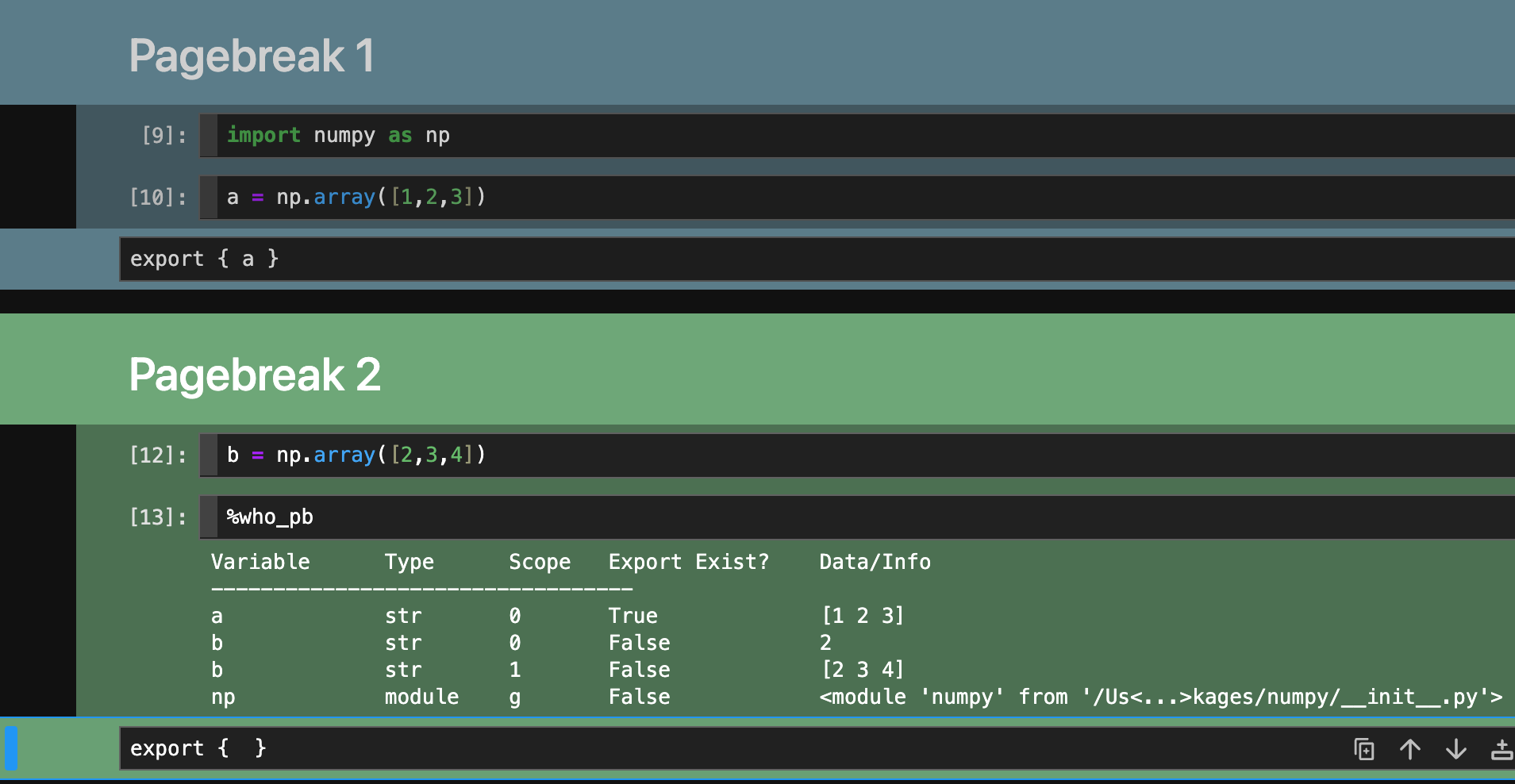Screen dimensions: 1515x784
Task: Click the 'Export Exist?' column header
Action: pos(689,562)
